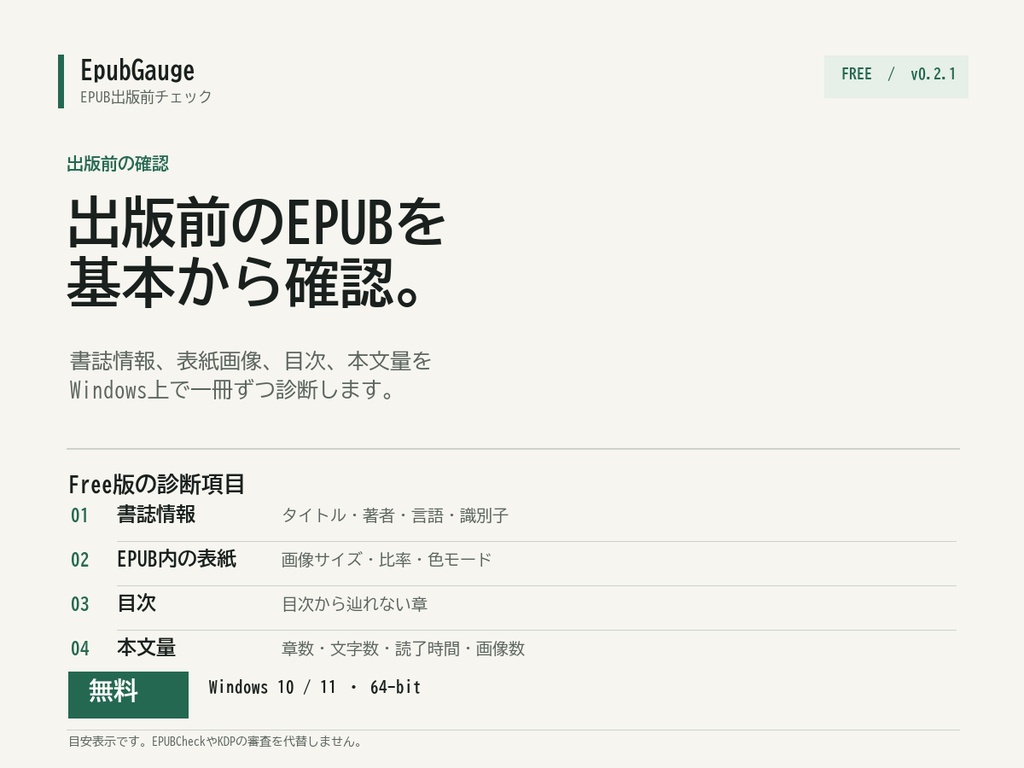Click the number "04" in the checklist

tap(80, 648)
